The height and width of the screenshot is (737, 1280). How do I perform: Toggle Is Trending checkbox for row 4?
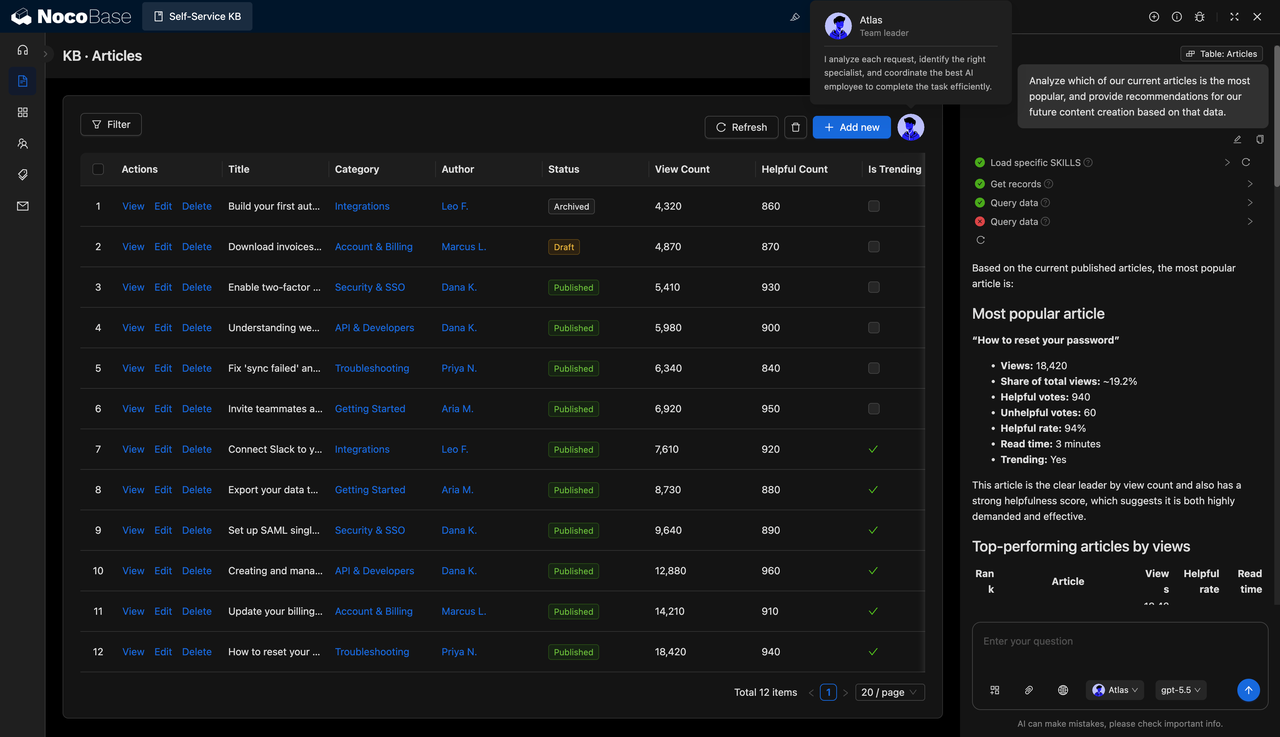coord(874,328)
